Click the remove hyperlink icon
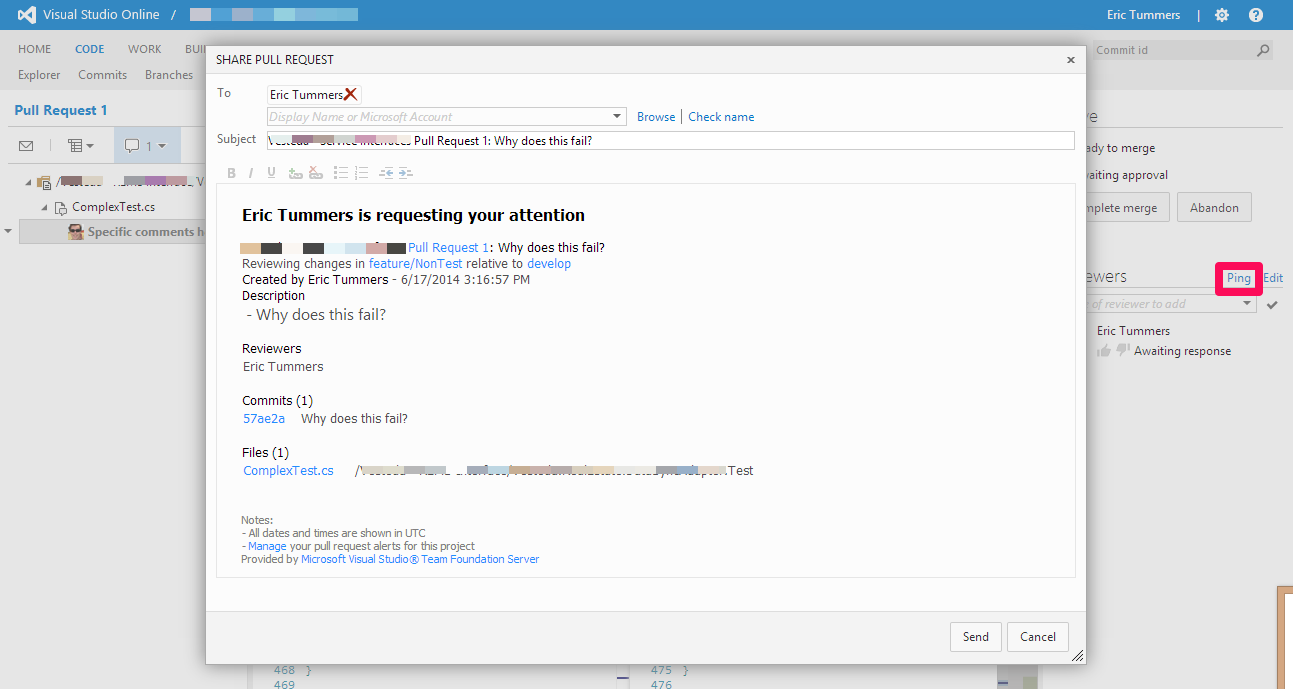Screen dimensions: 1293x689 tap(316, 173)
